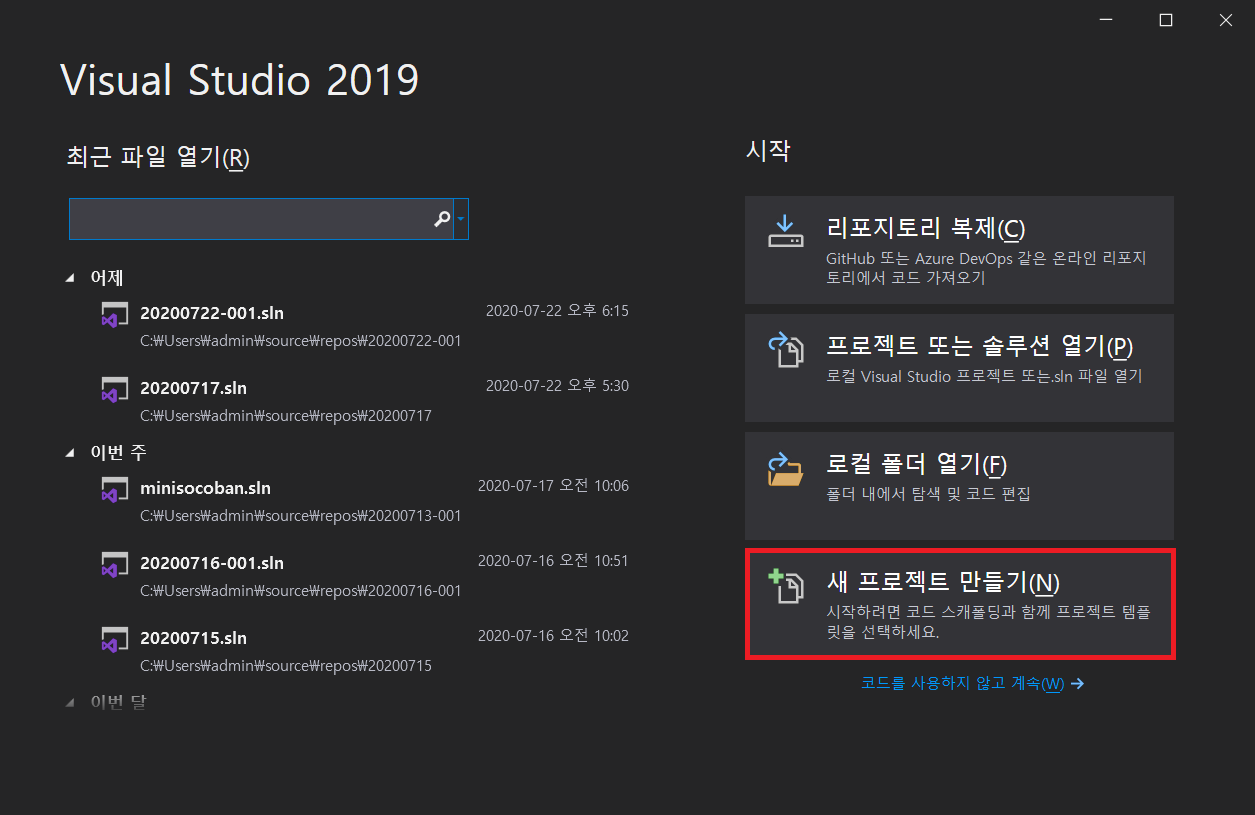Click the 20200715.sln solution file icon
Screen dimensions: 1255x815
coord(114,640)
